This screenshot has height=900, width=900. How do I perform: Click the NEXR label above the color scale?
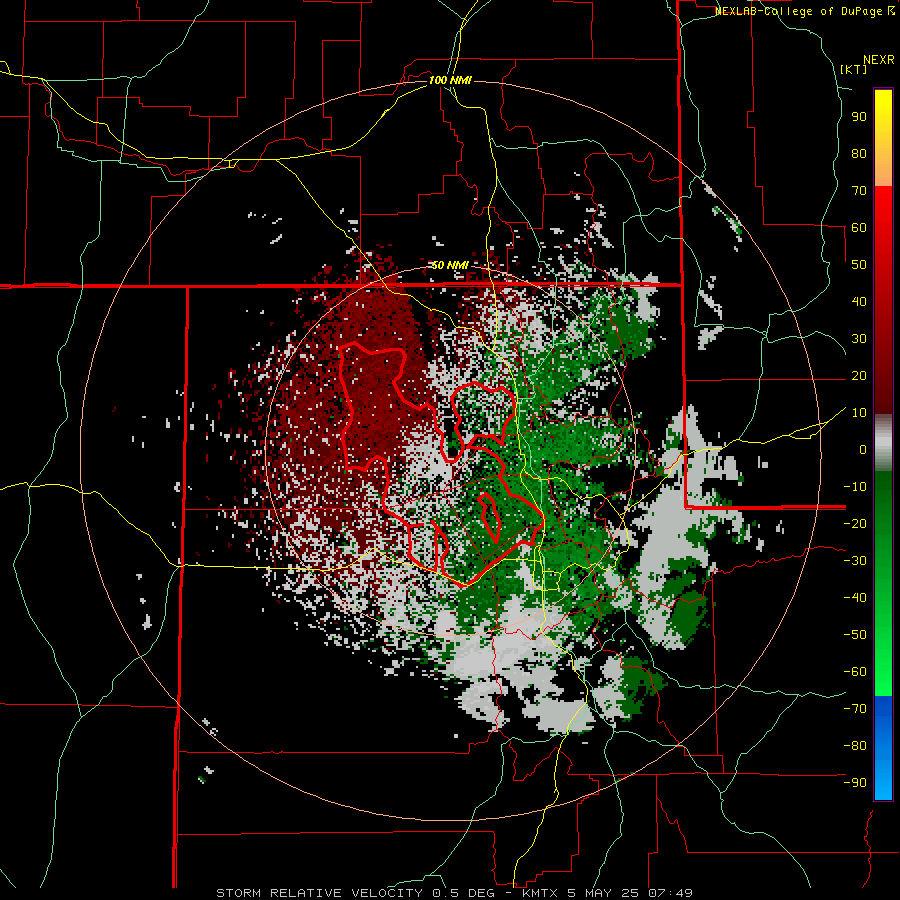(879, 60)
